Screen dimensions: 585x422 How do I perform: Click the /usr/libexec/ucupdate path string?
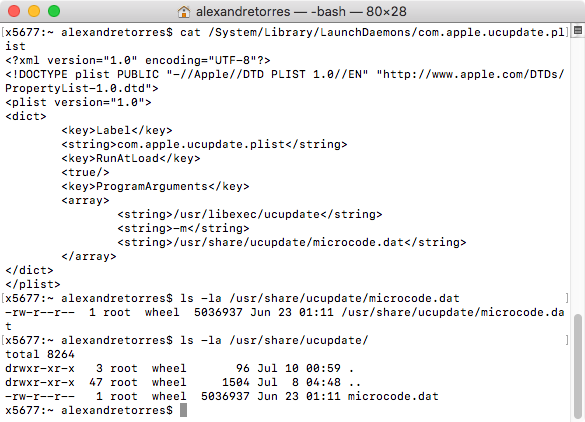coord(250,214)
